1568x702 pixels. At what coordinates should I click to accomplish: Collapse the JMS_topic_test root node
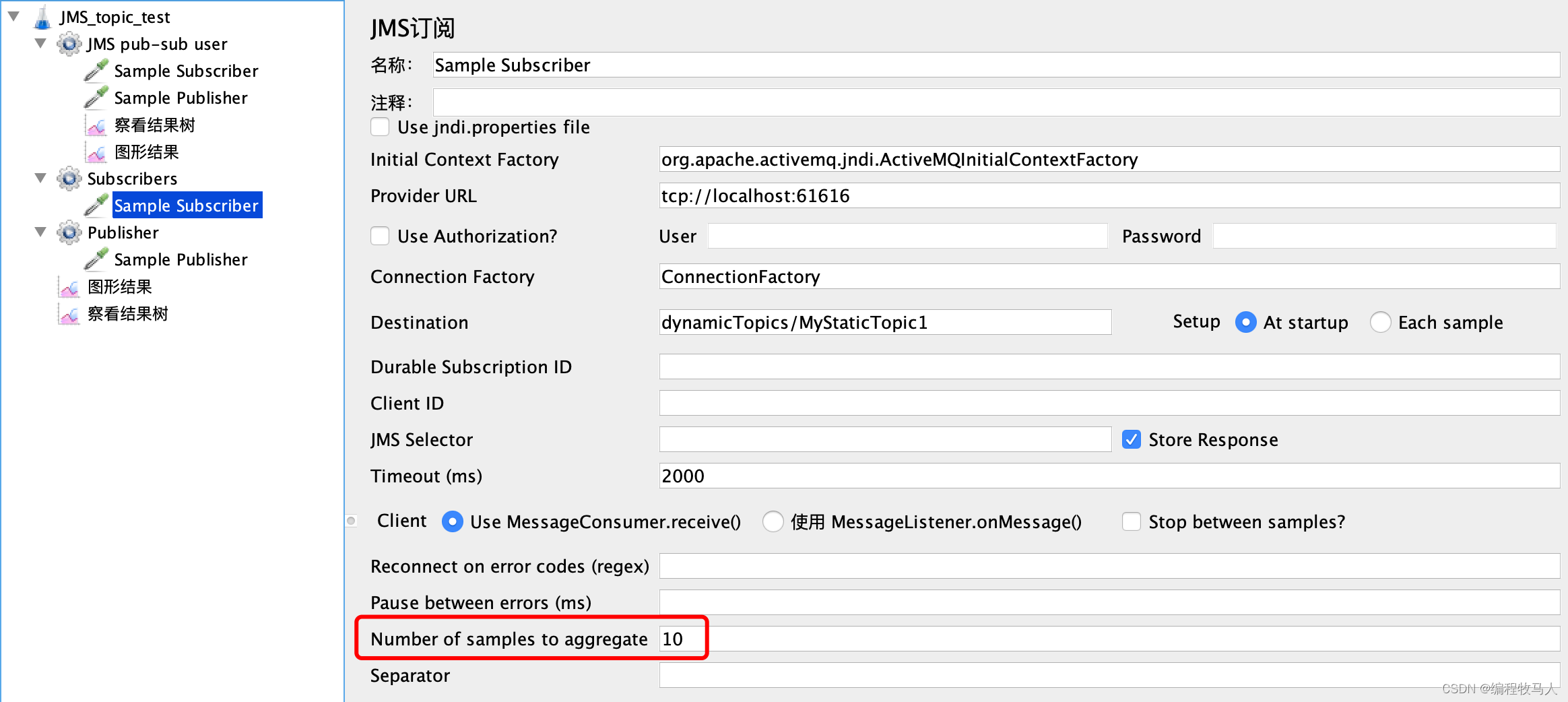[x=13, y=16]
